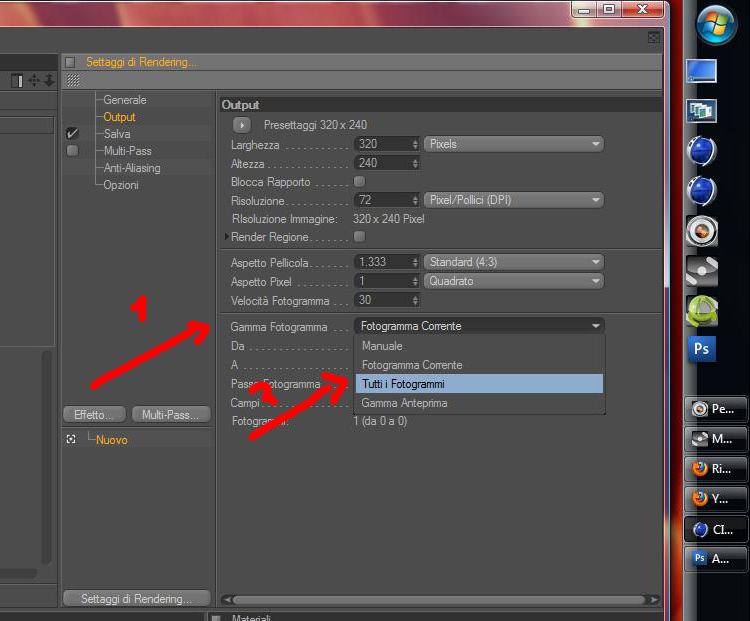Screen dimensions: 750x621
Task: Click the Effetto... button
Action: click(94, 415)
